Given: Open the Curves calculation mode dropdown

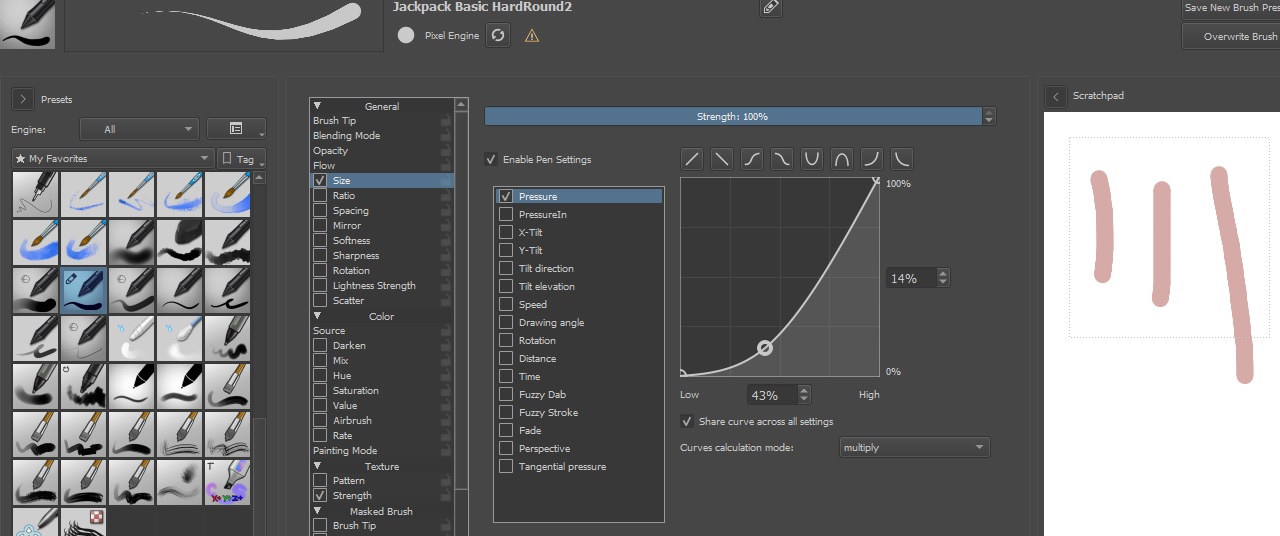Looking at the screenshot, I should click(914, 447).
